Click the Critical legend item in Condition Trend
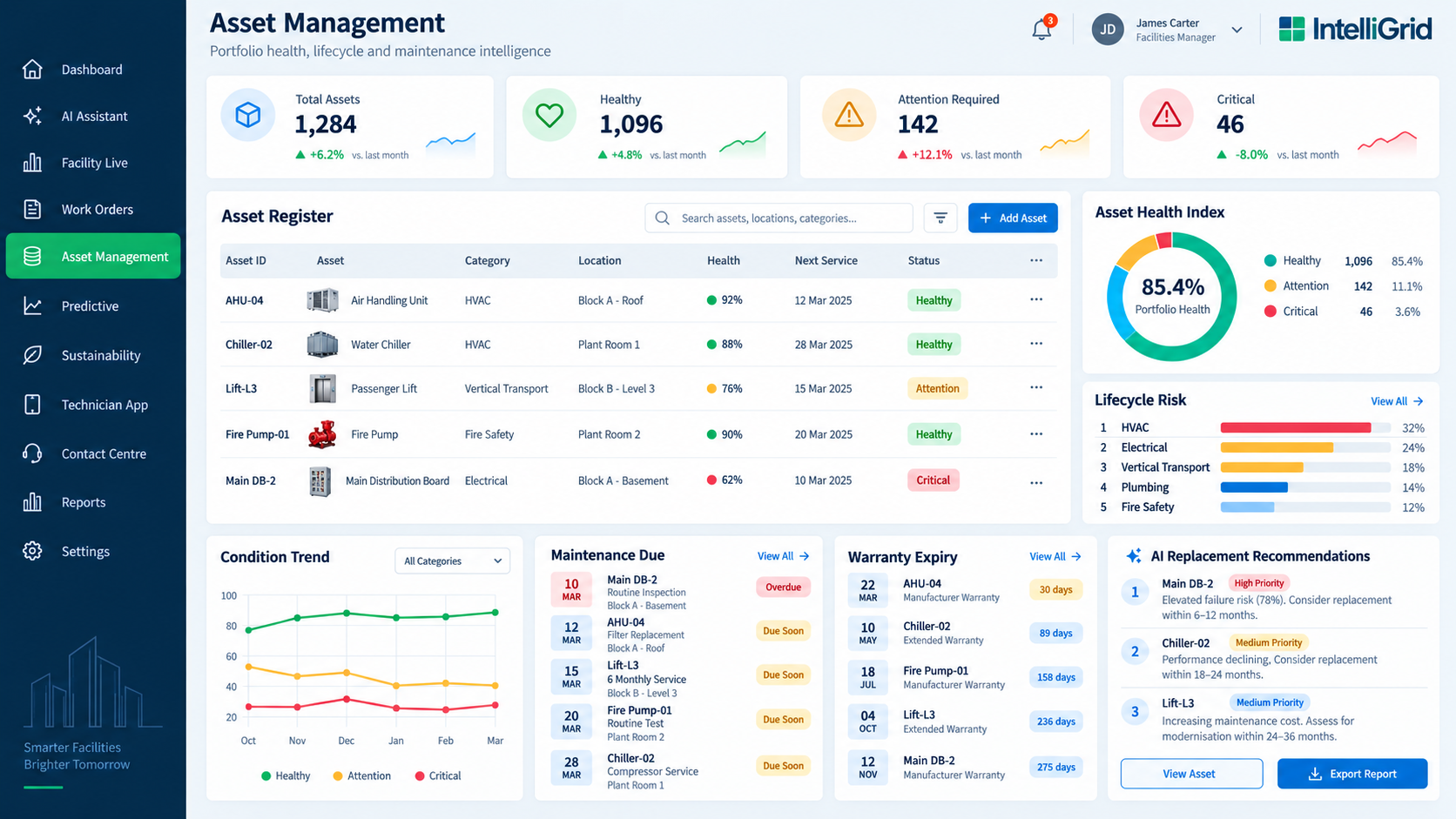The height and width of the screenshot is (819, 1456). point(438,775)
